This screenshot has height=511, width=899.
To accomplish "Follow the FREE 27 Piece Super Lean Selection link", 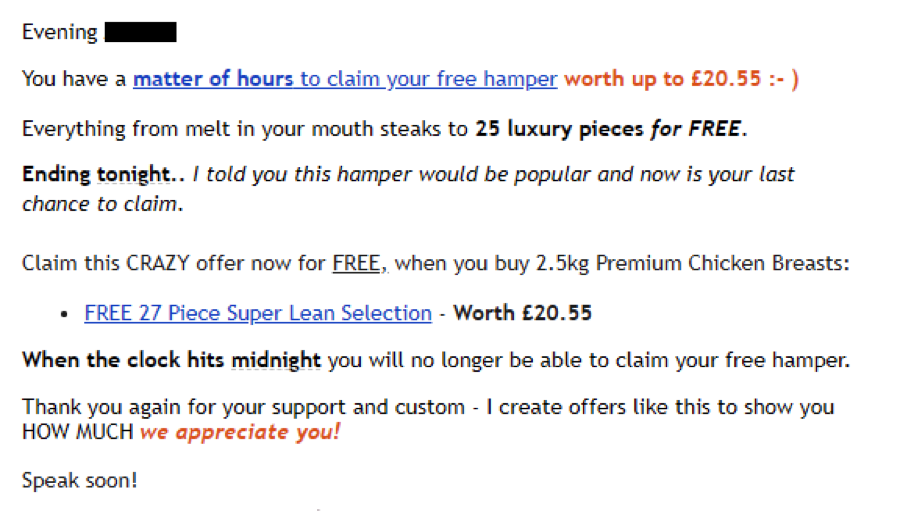I will [x=258, y=313].
